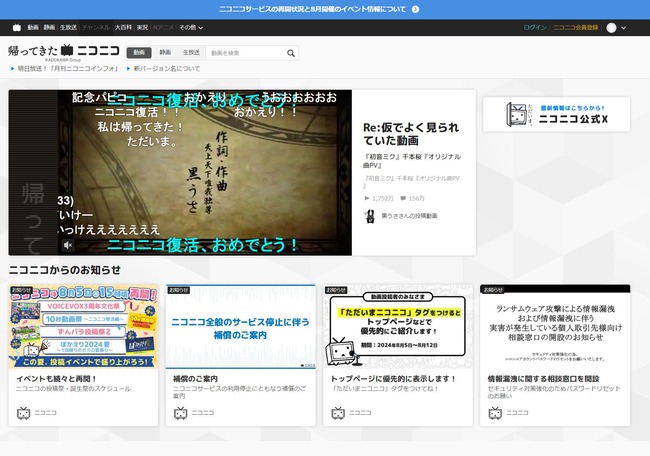Expand the その他 dropdown in the nav bar
Viewport: 650px width, 456px height.
click(x=191, y=28)
